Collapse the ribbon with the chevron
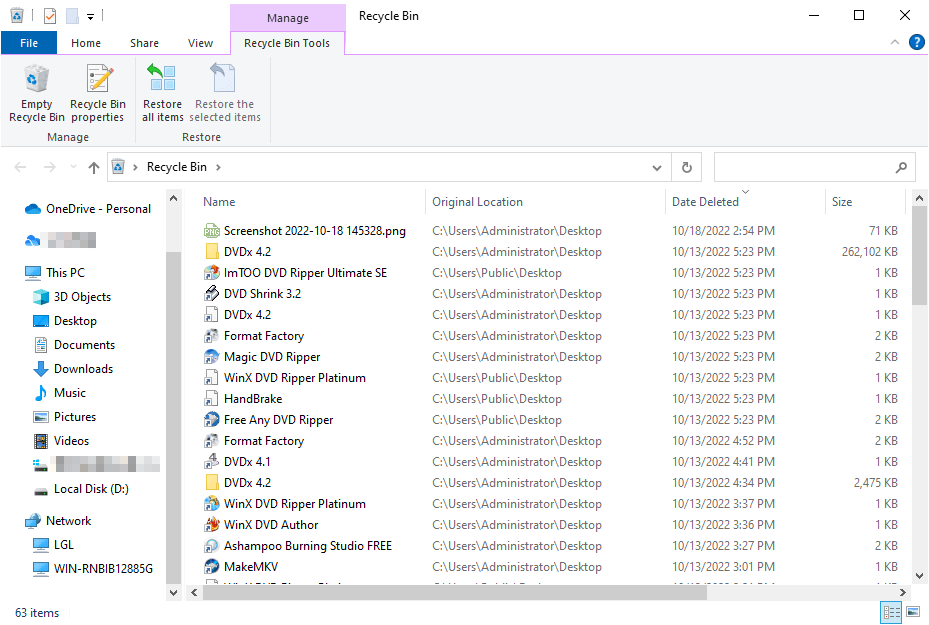Viewport: 929px width, 625px height. pyautogui.click(x=895, y=42)
